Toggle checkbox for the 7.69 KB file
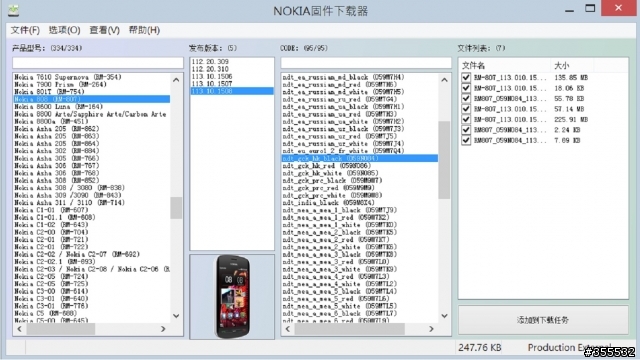Viewport: 640px width, 360px height. [466, 140]
